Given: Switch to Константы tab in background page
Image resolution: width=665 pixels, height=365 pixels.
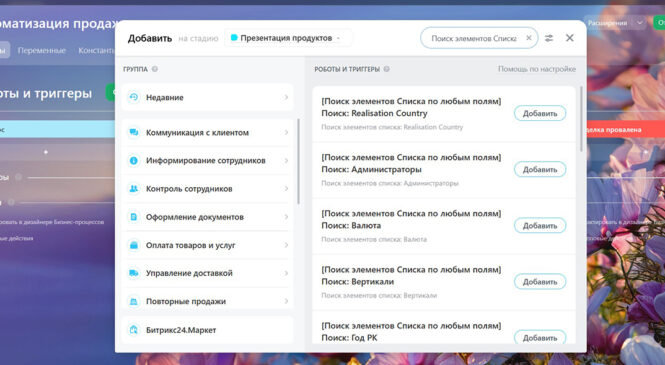Looking at the screenshot, I should 97,50.
